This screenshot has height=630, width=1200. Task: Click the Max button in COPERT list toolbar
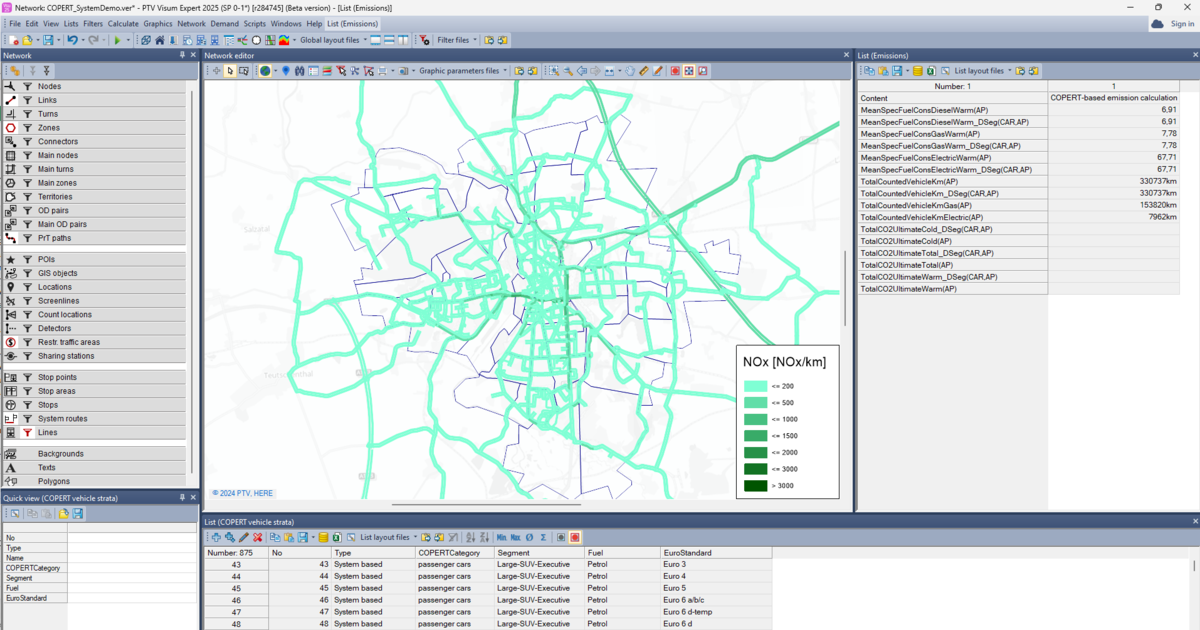point(515,537)
